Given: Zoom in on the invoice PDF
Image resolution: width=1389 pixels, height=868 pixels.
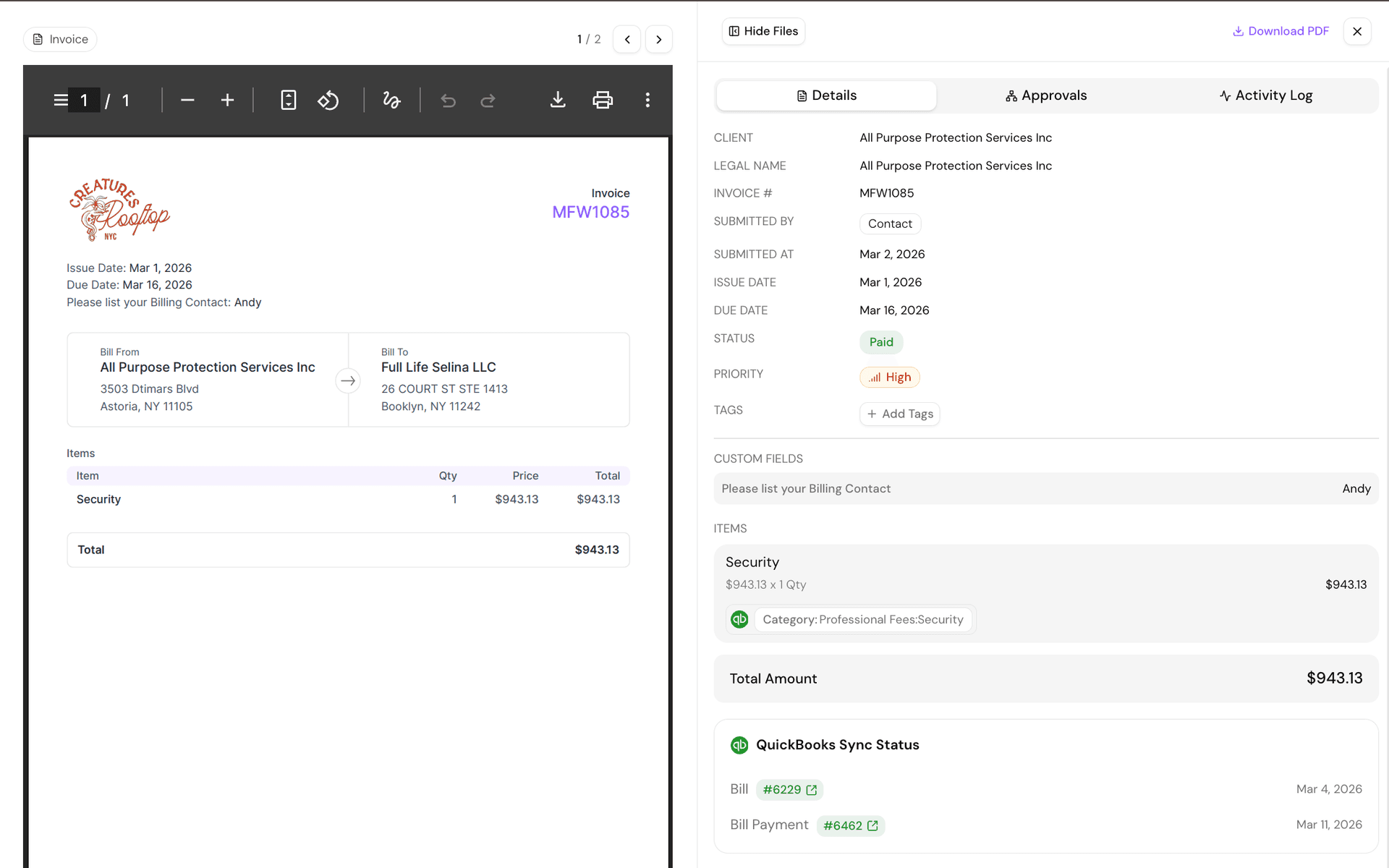Looking at the screenshot, I should pos(227,100).
